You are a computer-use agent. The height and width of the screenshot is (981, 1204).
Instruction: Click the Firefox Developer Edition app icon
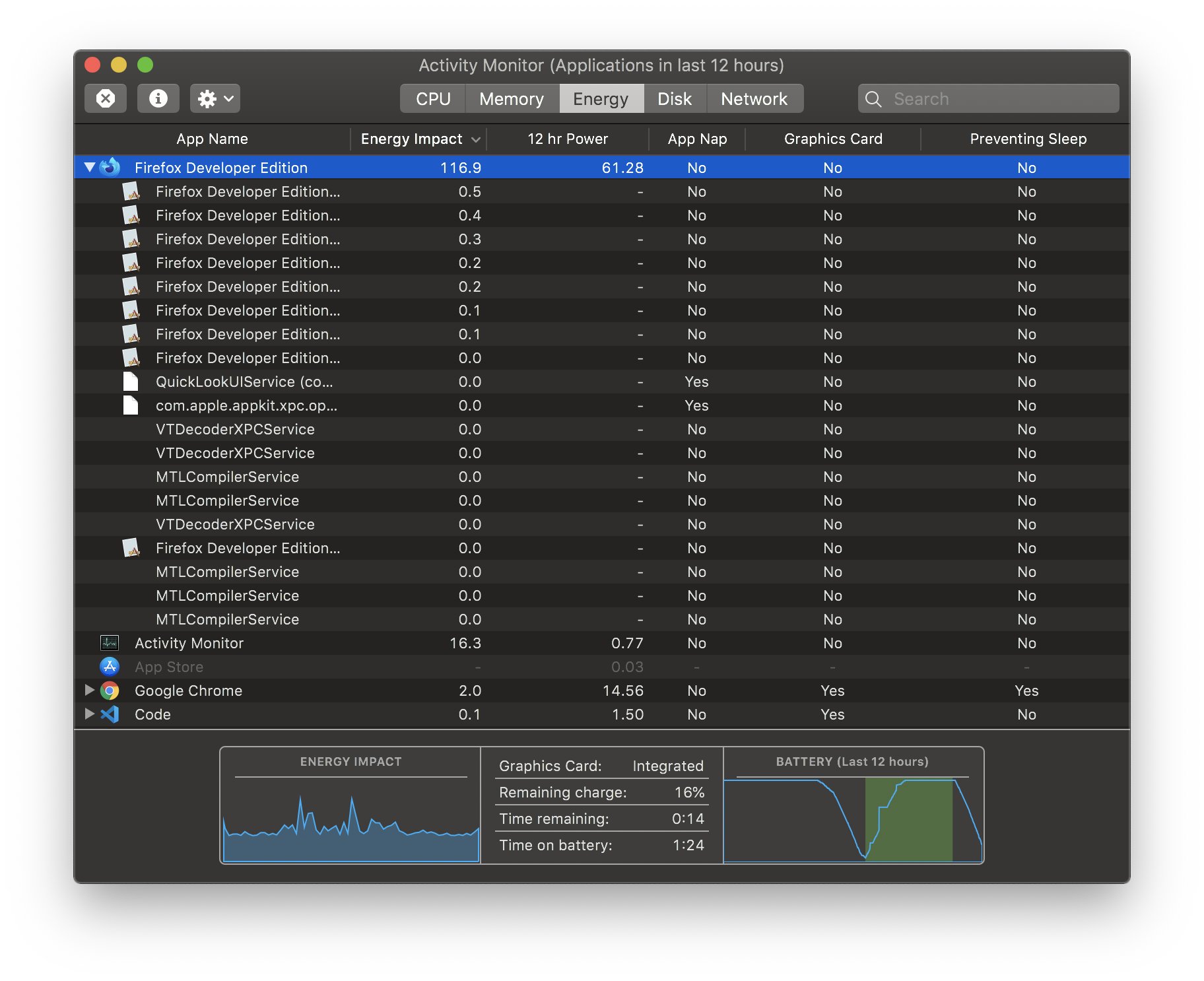tap(110, 167)
